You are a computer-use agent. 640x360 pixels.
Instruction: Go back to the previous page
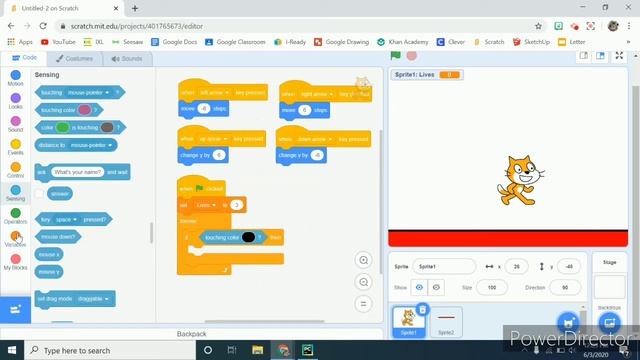point(11,26)
